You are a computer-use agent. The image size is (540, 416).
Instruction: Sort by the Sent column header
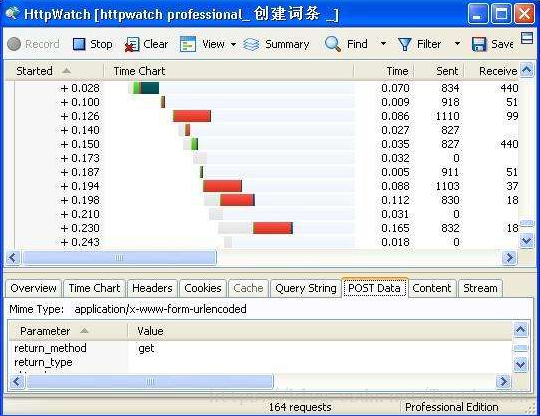pyautogui.click(x=439, y=71)
